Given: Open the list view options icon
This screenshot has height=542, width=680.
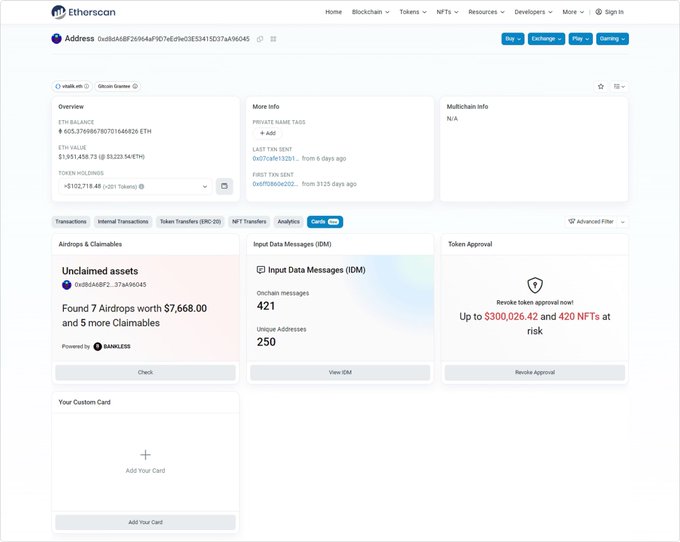Looking at the screenshot, I should point(619,86).
